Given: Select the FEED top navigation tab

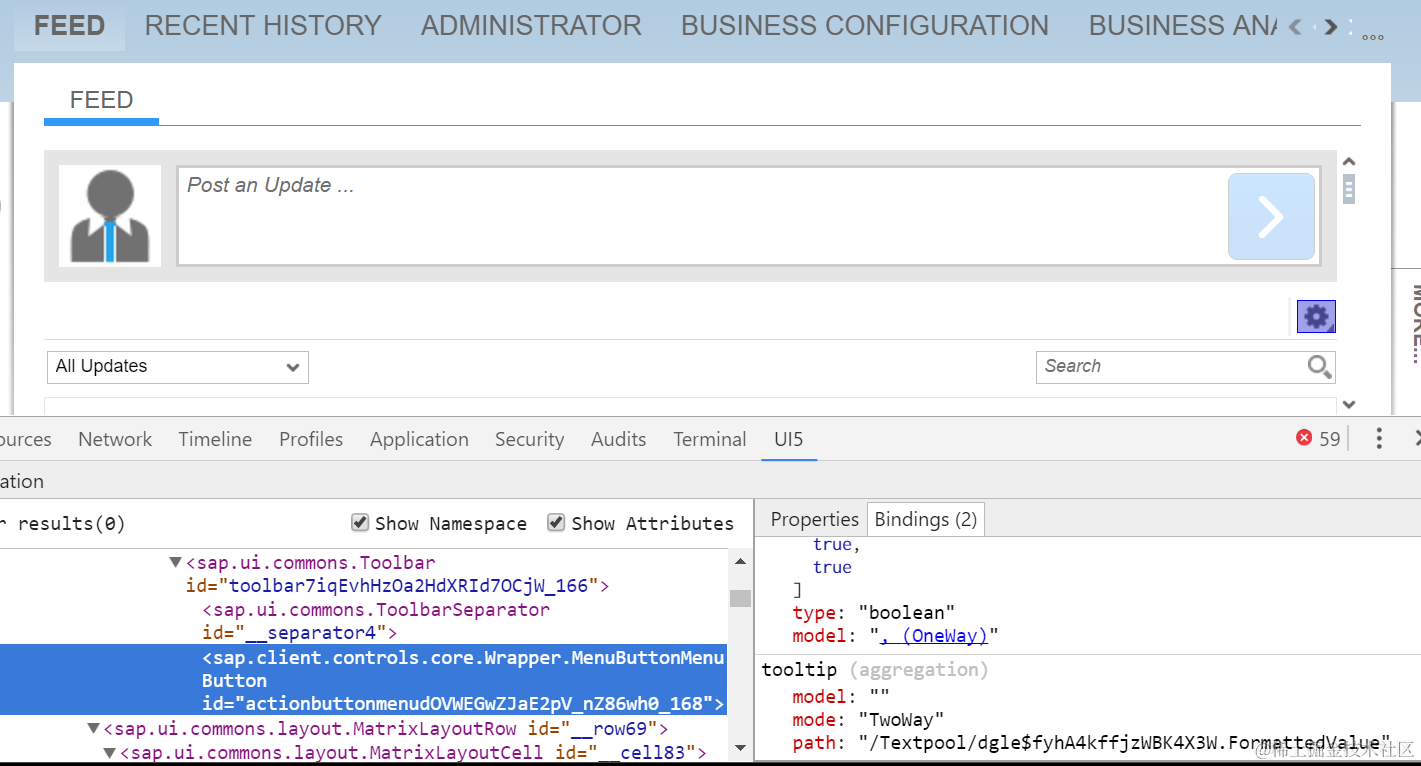Looking at the screenshot, I should (69, 26).
